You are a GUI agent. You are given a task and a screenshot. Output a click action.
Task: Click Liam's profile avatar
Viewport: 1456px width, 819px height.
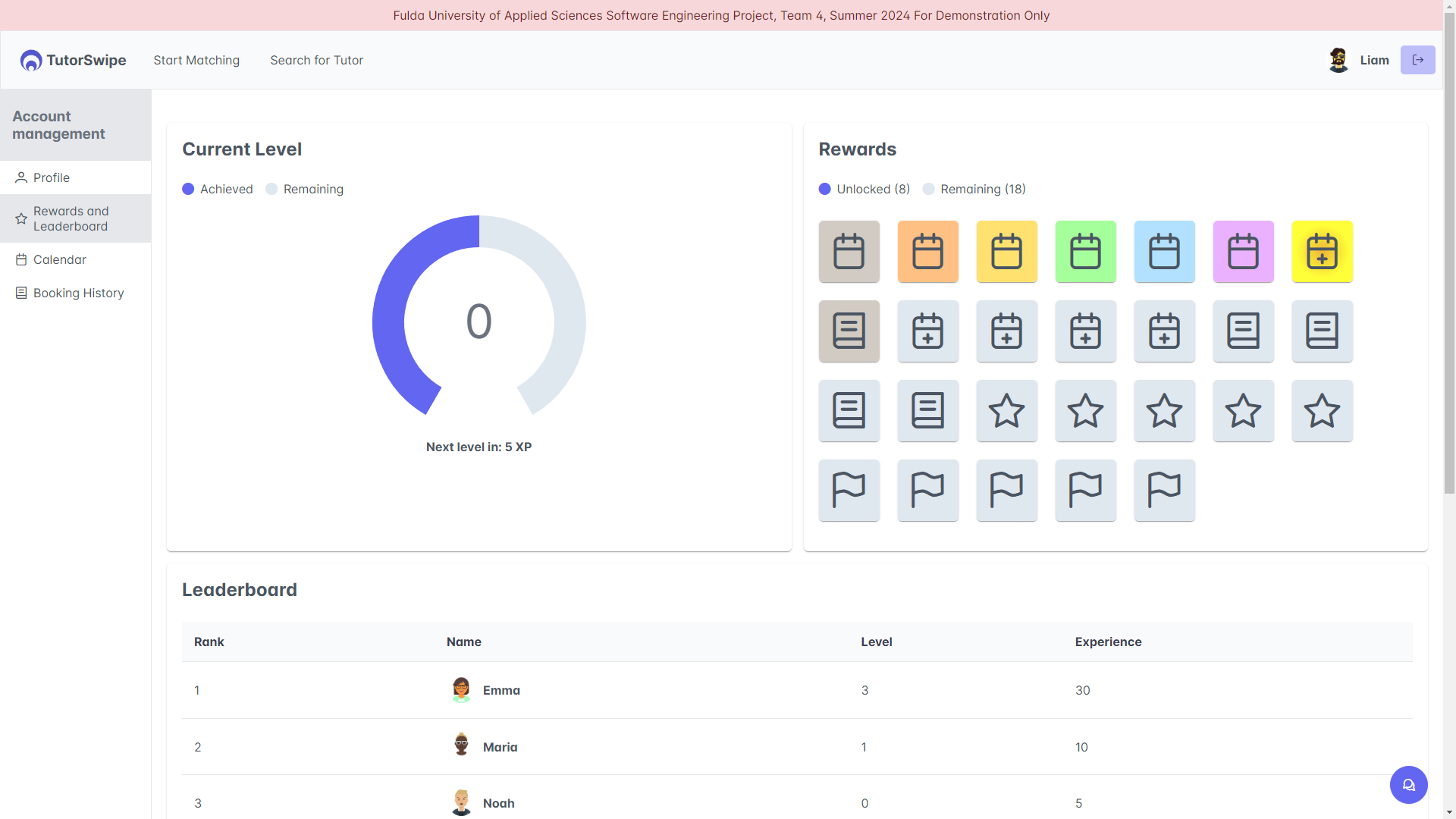(x=1338, y=60)
